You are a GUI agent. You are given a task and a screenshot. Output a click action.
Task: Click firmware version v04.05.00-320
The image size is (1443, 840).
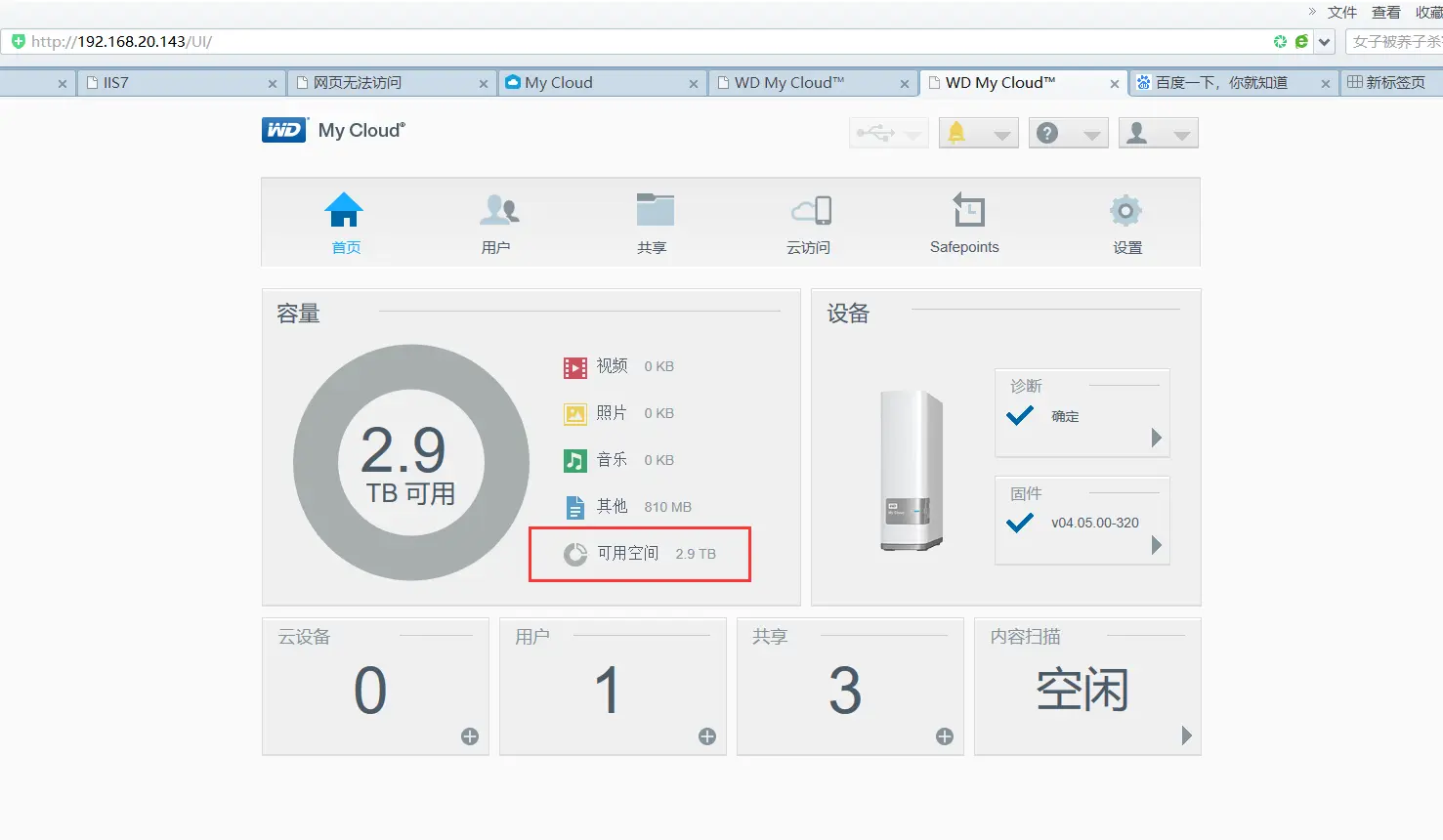(x=1095, y=523)
